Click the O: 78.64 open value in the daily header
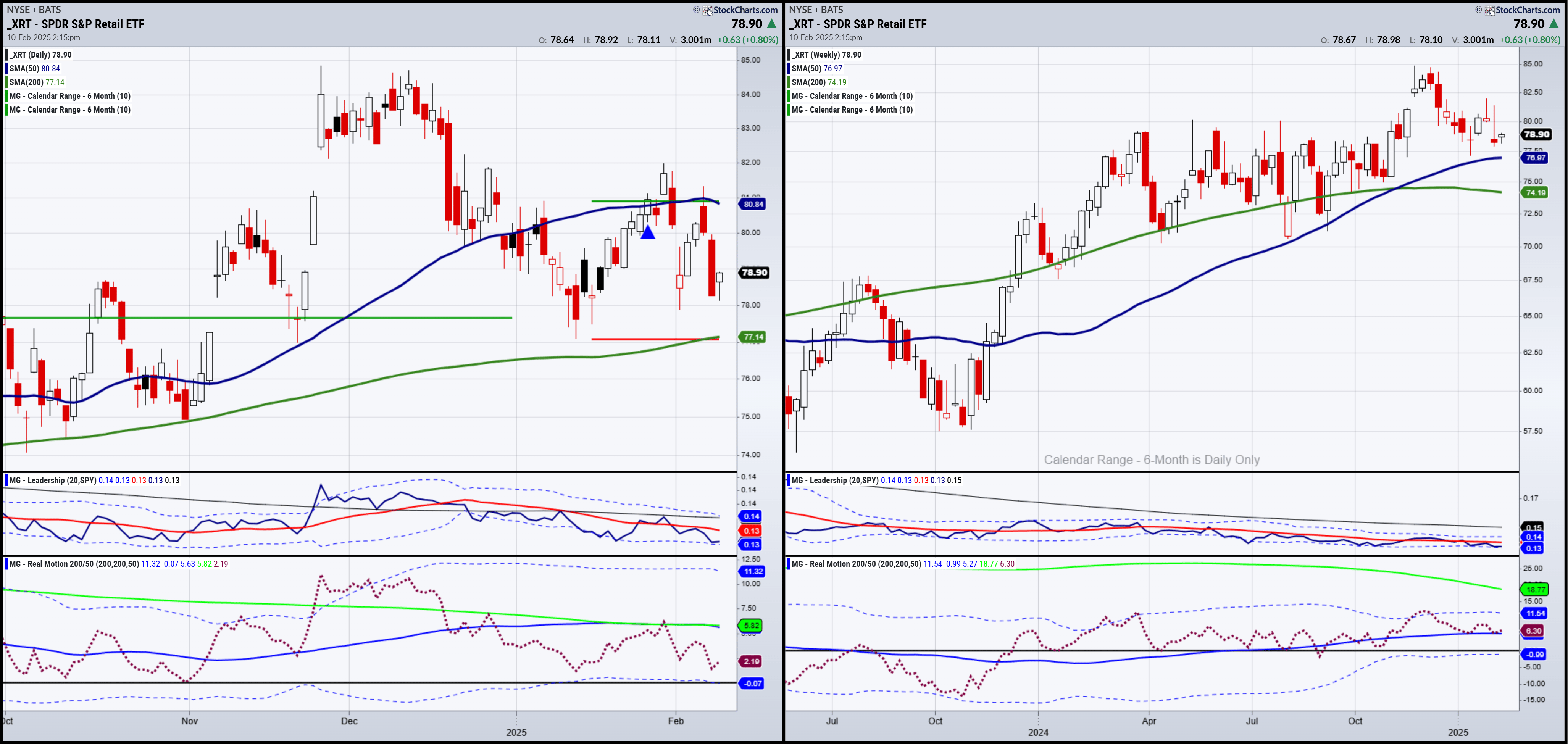 point(557,40)
